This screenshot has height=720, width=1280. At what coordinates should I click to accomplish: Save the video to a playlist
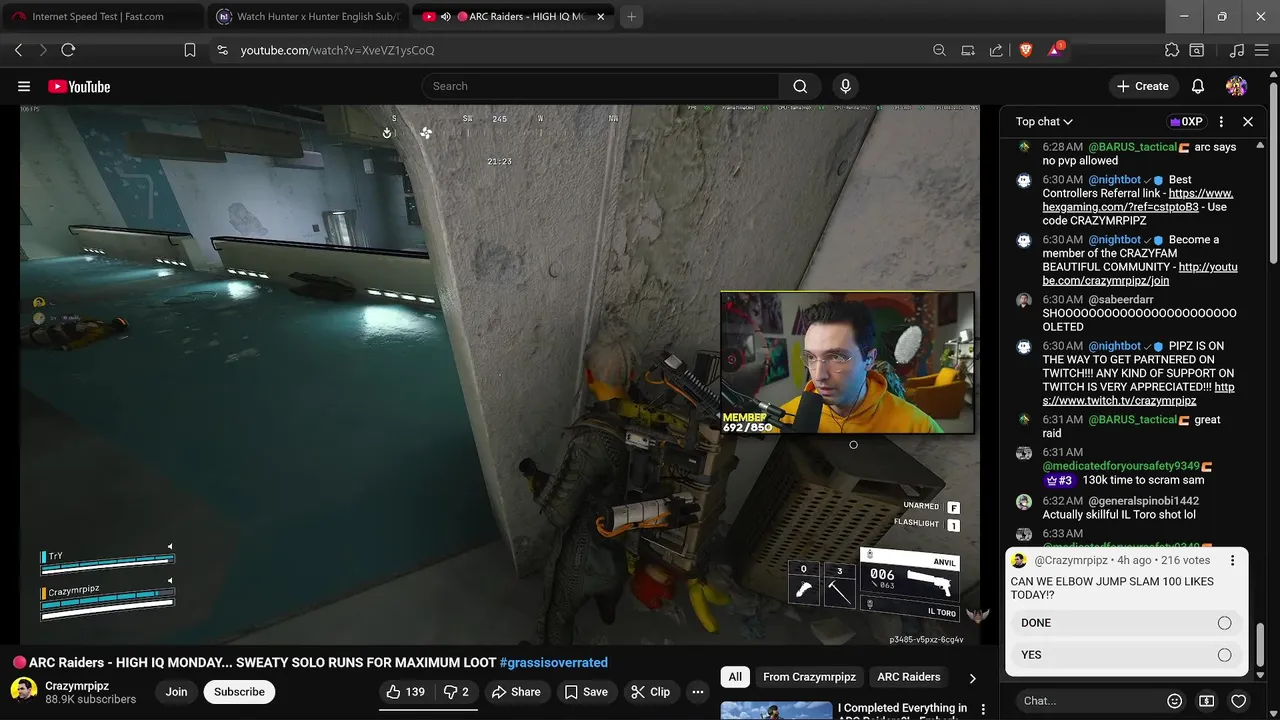click(x=586, y=692)
